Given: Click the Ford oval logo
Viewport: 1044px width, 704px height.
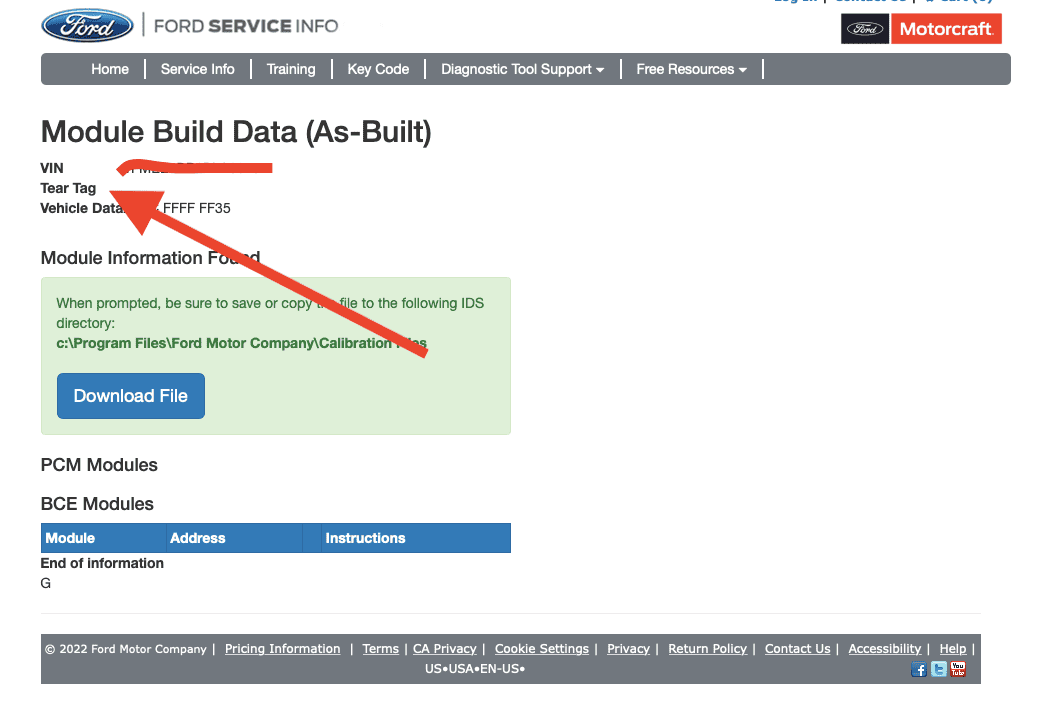Looking at the screenshot, I should 87,25.
